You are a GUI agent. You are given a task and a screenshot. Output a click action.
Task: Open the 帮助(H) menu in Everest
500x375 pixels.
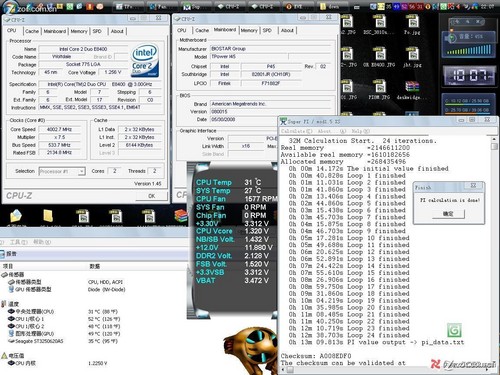42,242
